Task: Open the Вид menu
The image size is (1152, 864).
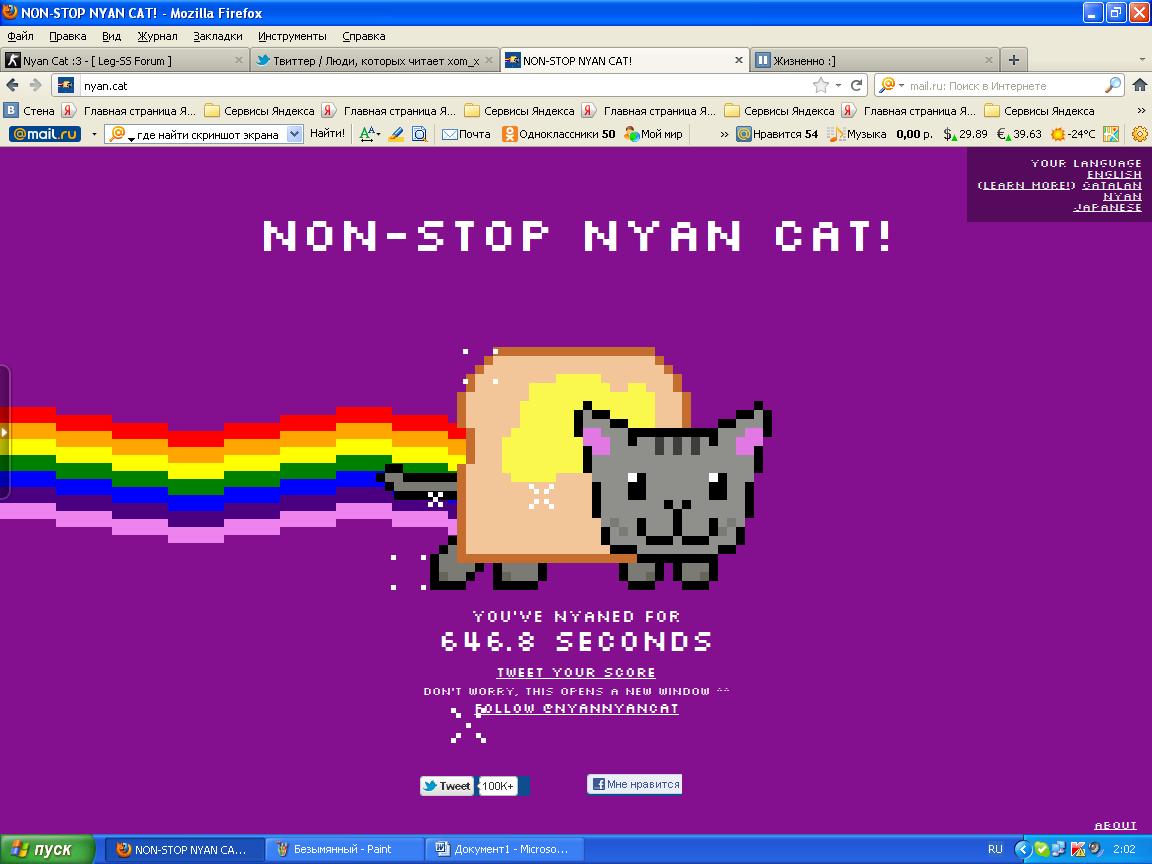Action: (112, 36)
